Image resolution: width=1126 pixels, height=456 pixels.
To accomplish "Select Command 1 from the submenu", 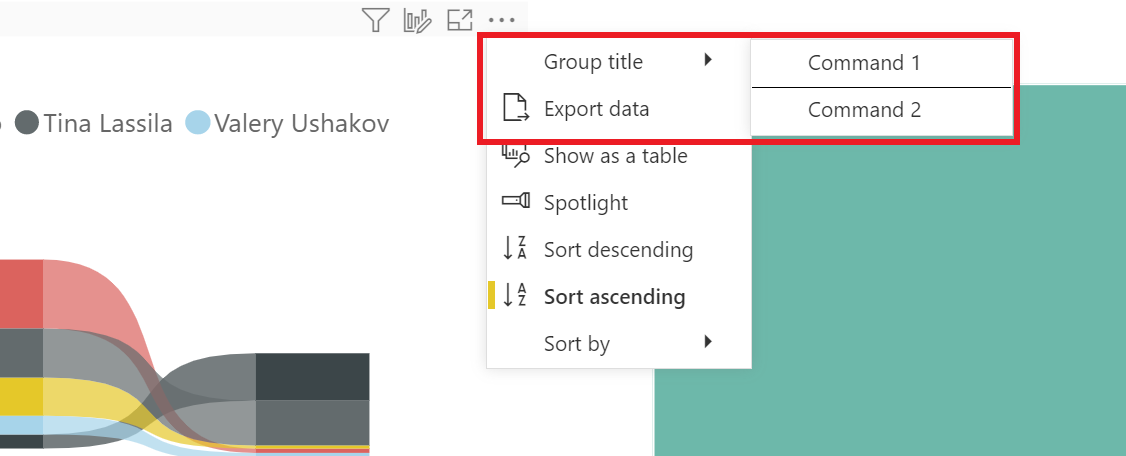I will [x=864, y=63].
